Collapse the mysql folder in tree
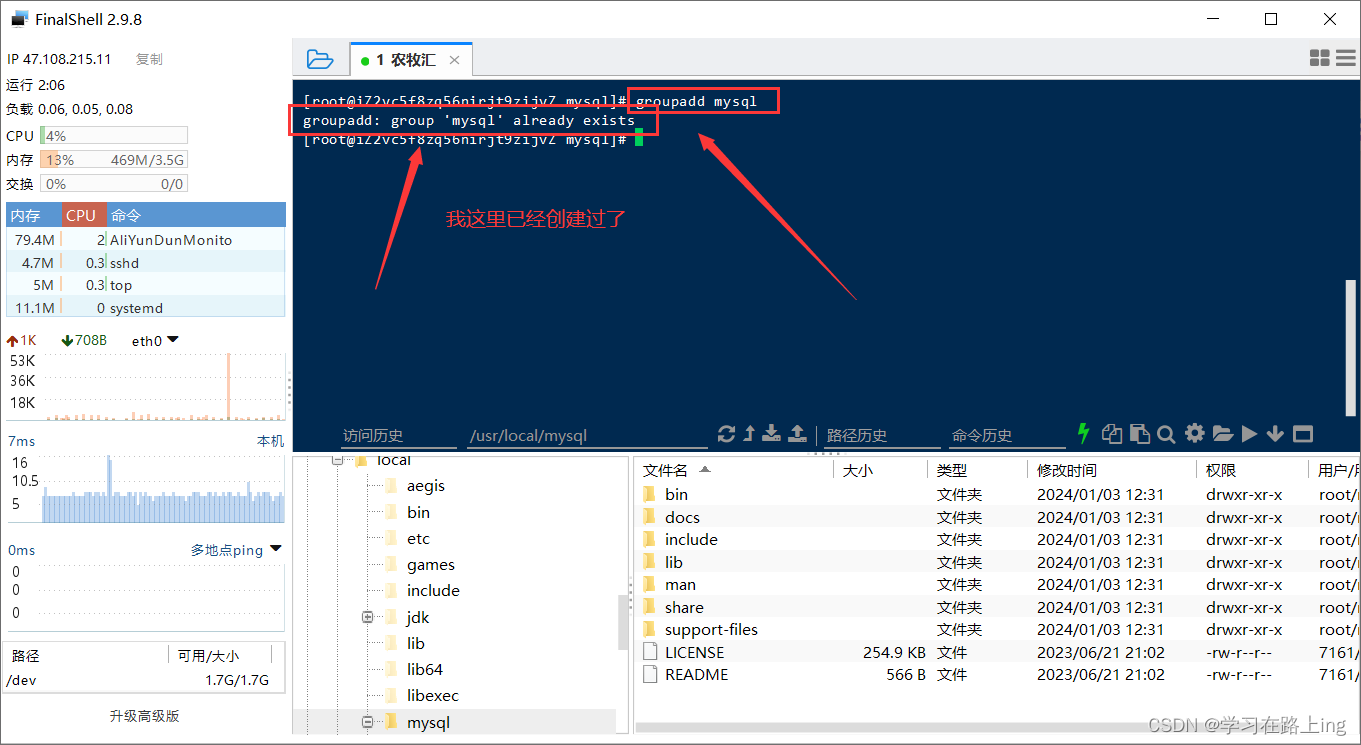Viewport: 1361px width, 745px height. (x=367, y=722)
